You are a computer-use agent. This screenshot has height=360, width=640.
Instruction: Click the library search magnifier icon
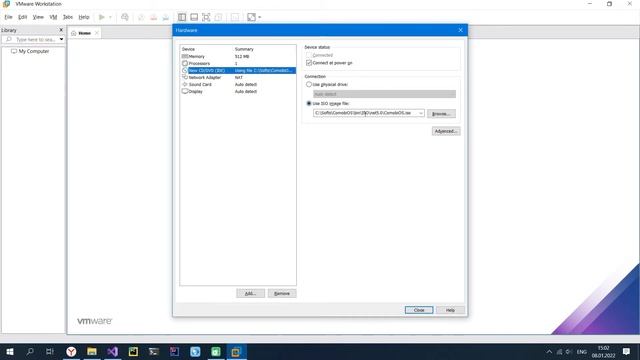(9, 40)
